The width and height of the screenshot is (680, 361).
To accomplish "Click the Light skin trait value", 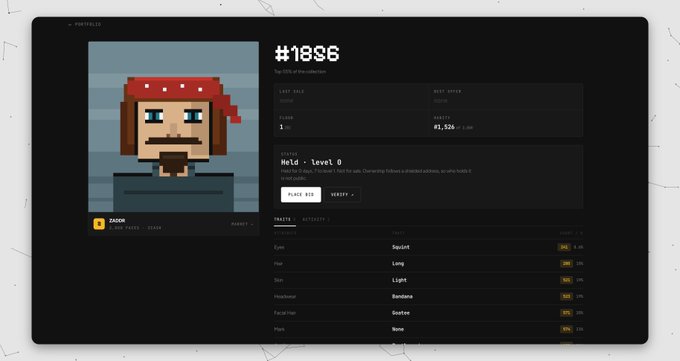I will [x=399, y=280].
